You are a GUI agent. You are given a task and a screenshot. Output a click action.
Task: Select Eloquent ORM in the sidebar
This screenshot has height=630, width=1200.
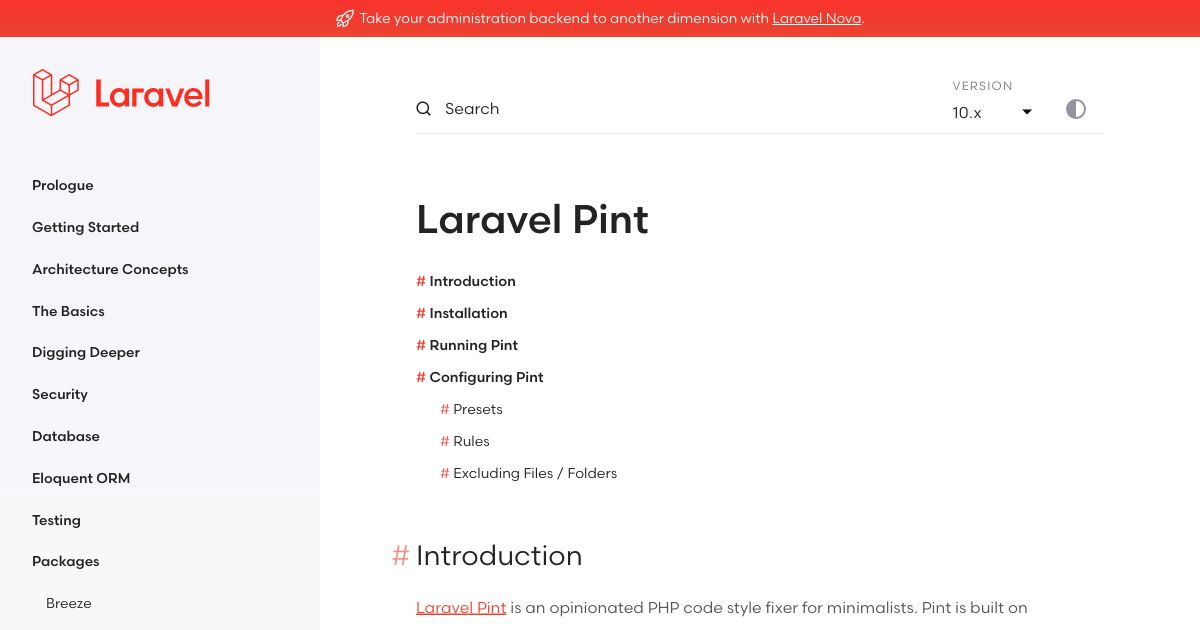click(x=81, y=478)
